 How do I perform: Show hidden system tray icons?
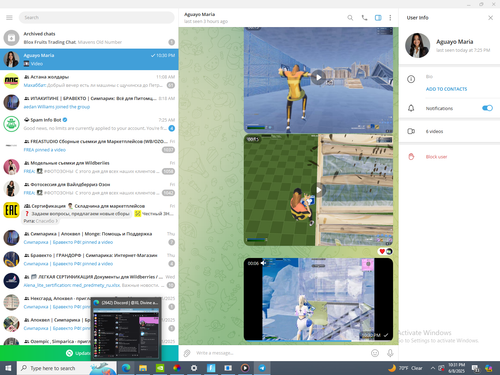point(433,368)
